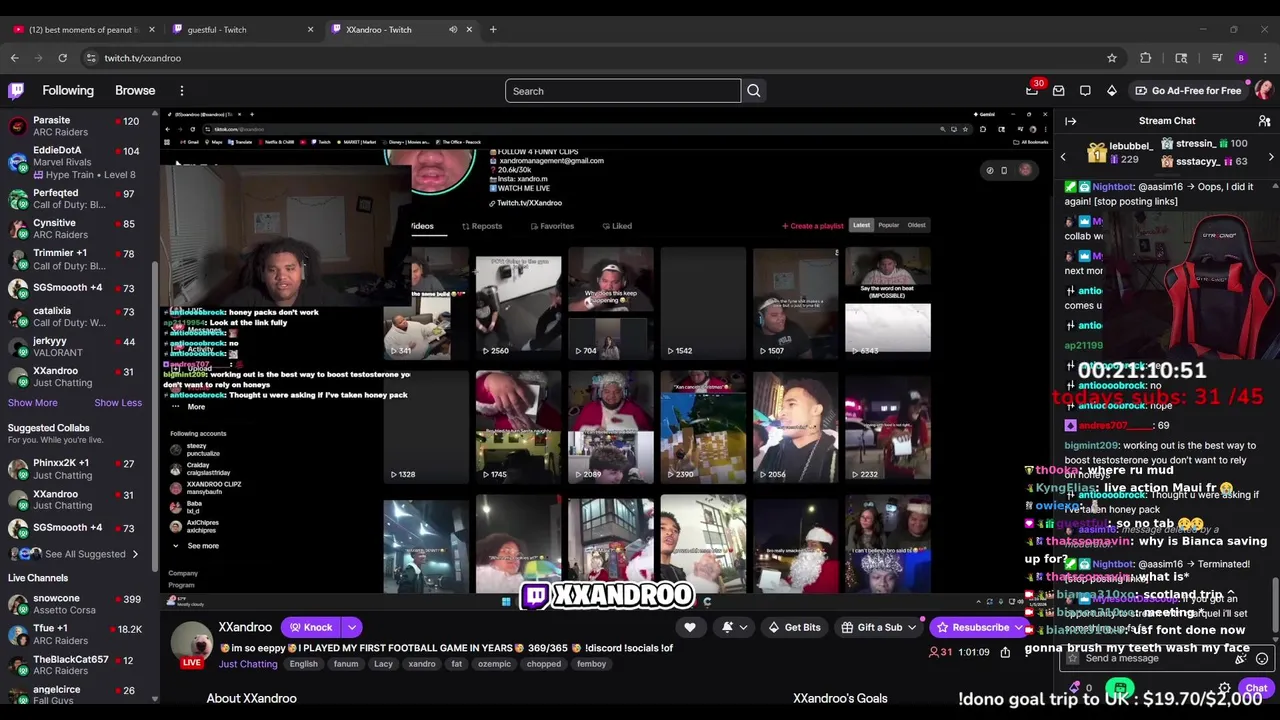Select the English tag
1280x720 pixels.
(303, 664)
